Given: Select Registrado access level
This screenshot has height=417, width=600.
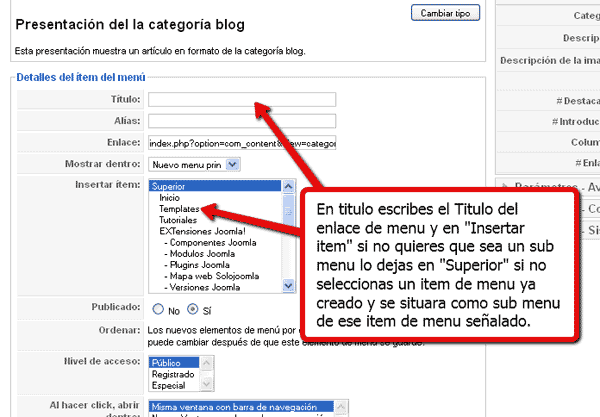Looking at the screenshot, I should [x=172, y=373].
